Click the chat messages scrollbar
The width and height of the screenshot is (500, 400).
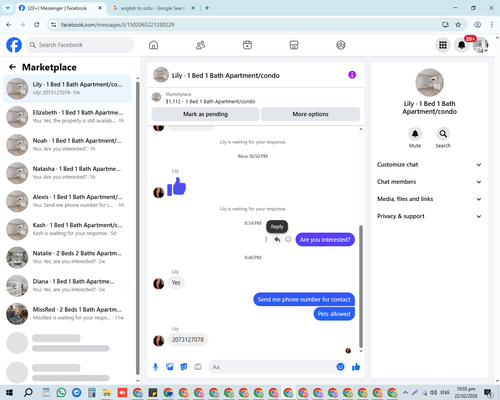click(361, 287)
